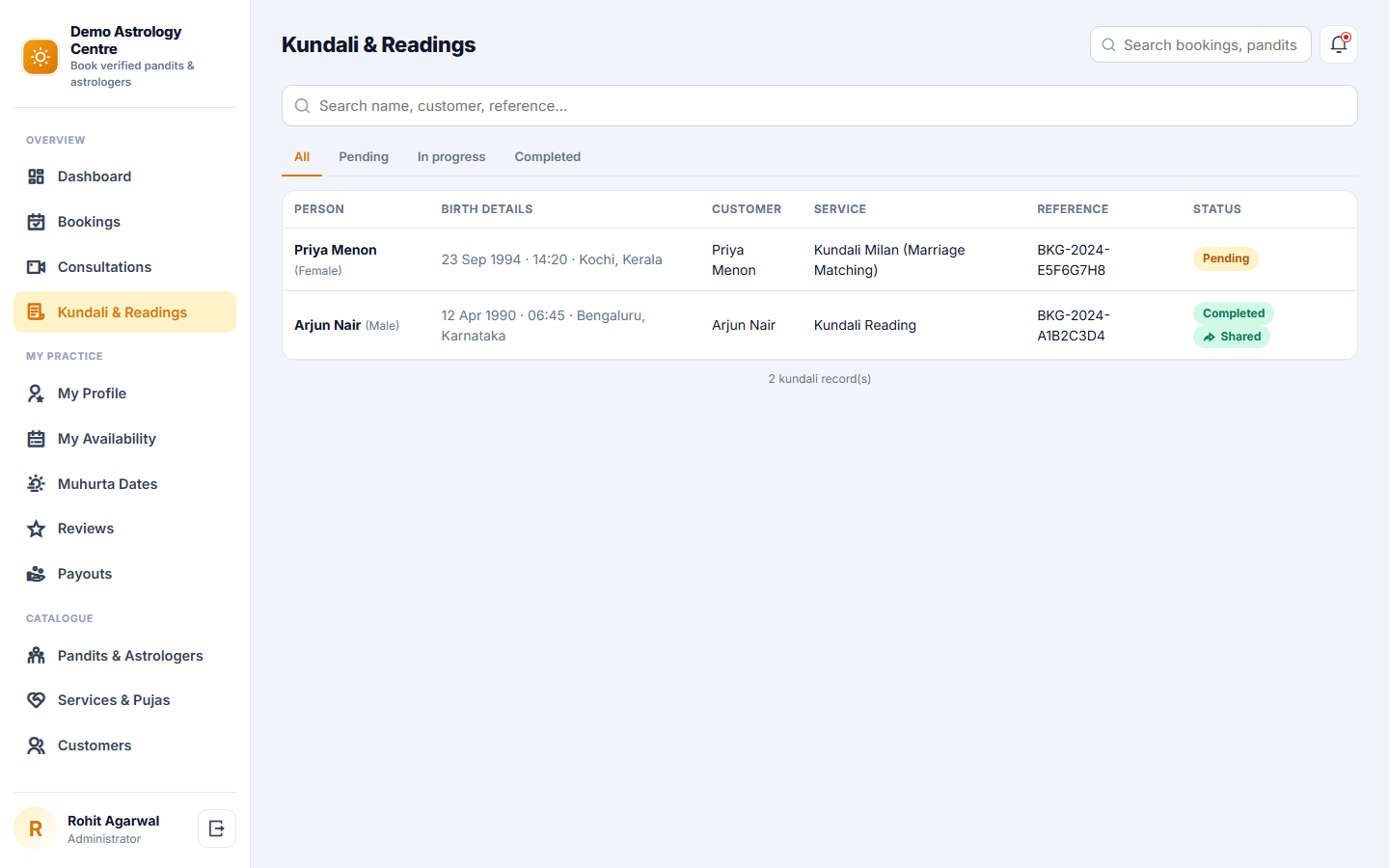Focus the Search bookings, pandits field
The width and height of the screenshot is (1389, 868).
coord(1201,44)
